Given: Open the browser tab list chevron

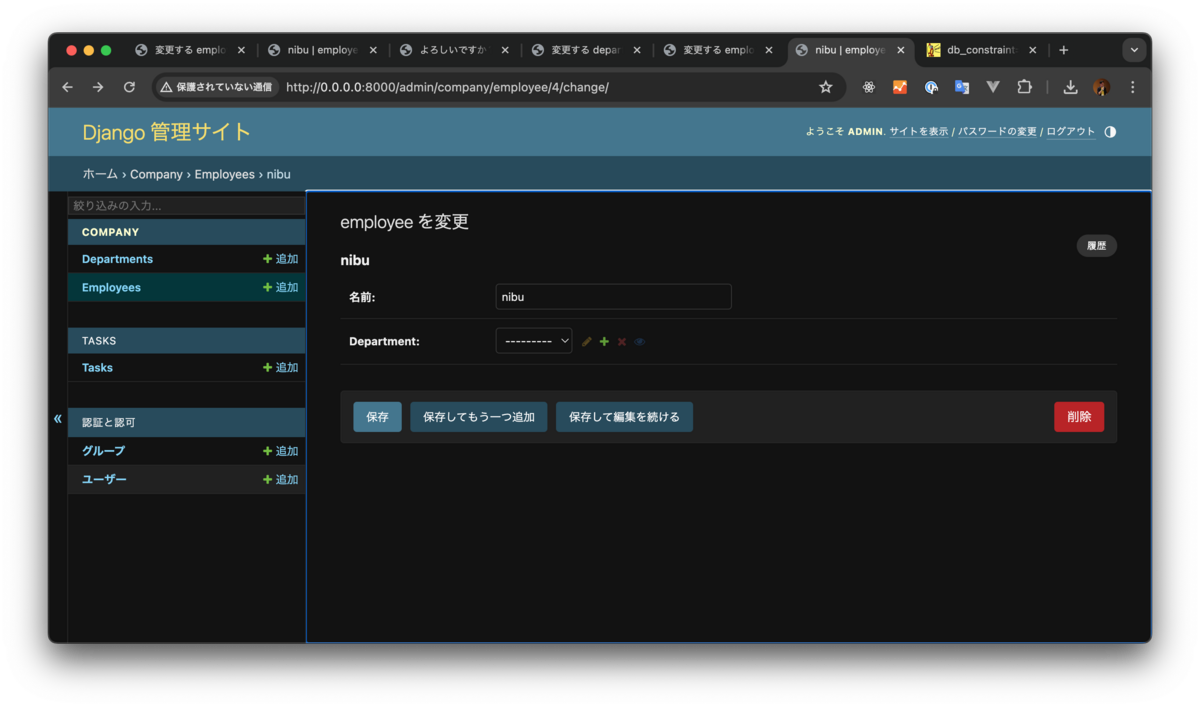Looking at the screenshot, I should click(x=1134, y=49).
